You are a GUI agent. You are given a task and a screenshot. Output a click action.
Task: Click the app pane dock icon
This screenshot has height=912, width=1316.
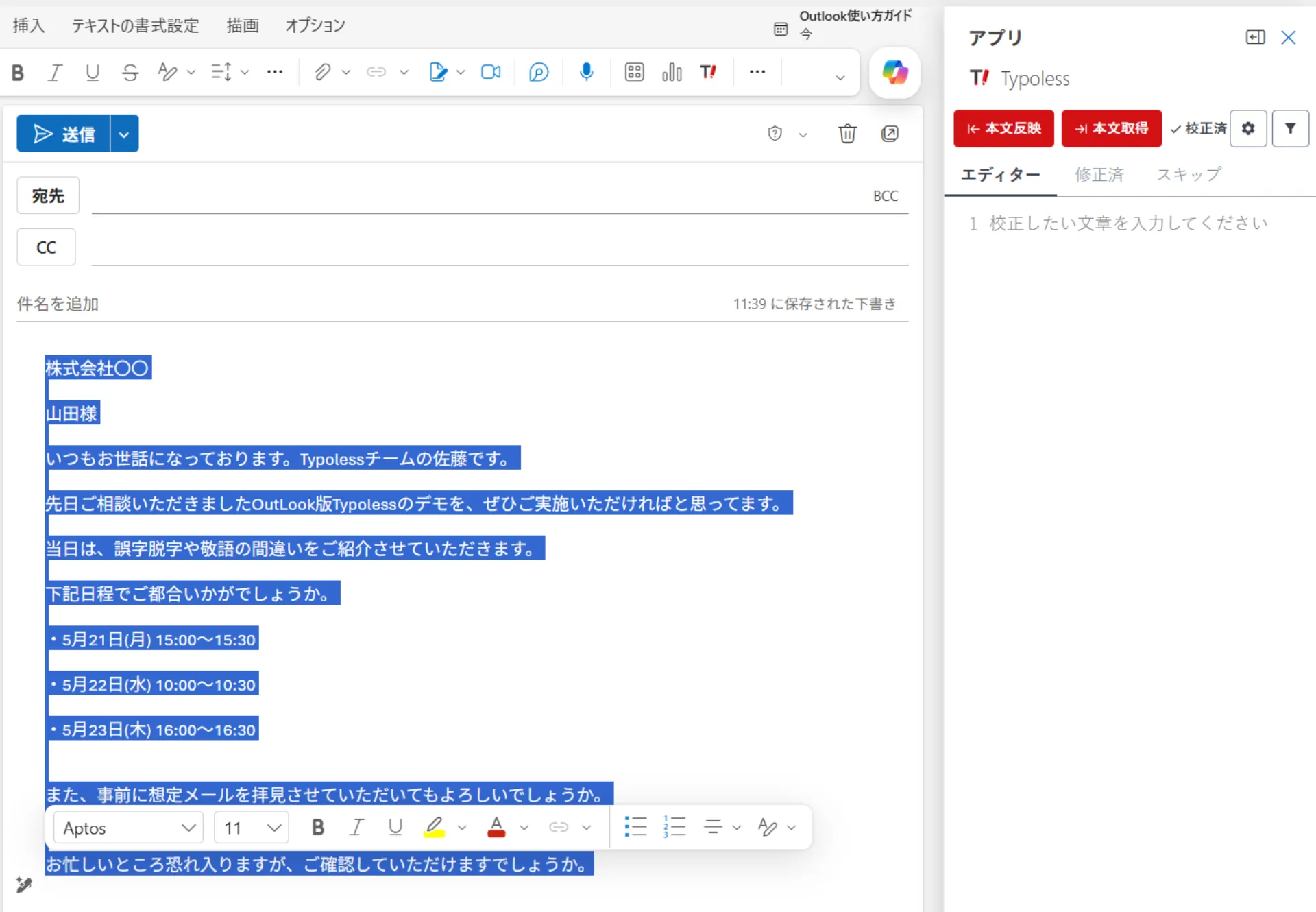pyautogui.click(x=1255, y=37)
